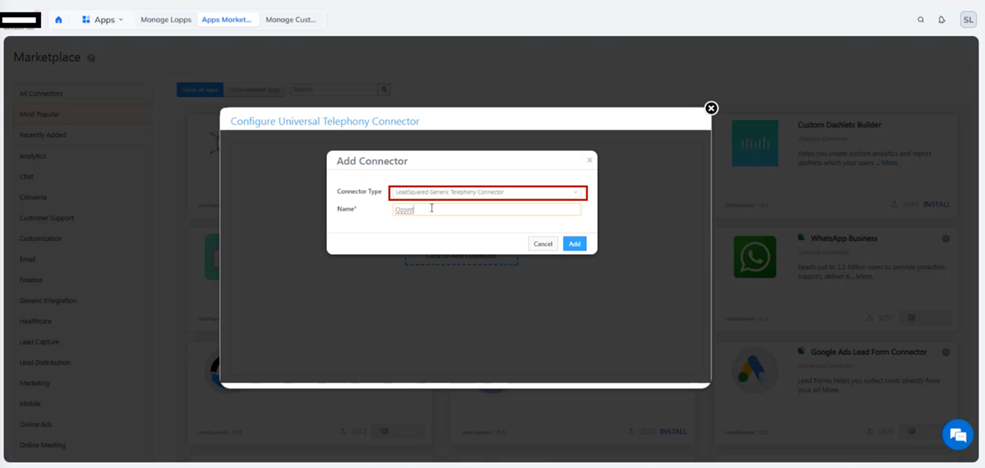Image resolution: width=985 pixels, height=468 pixels.
Task: Click the Marketplace help icon
Action: pos(91,58)
